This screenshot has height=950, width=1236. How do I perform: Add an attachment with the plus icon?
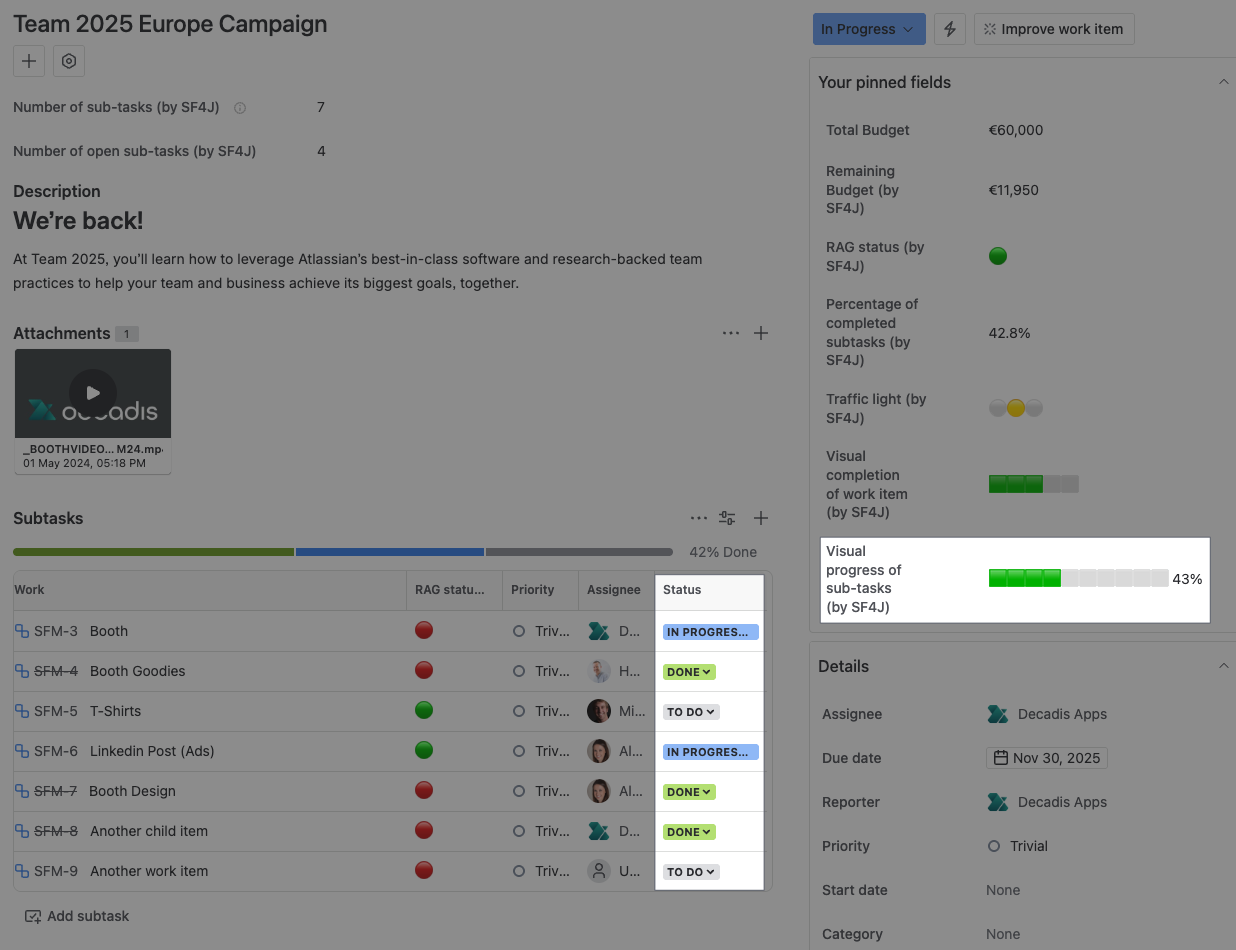click(761, 333)
